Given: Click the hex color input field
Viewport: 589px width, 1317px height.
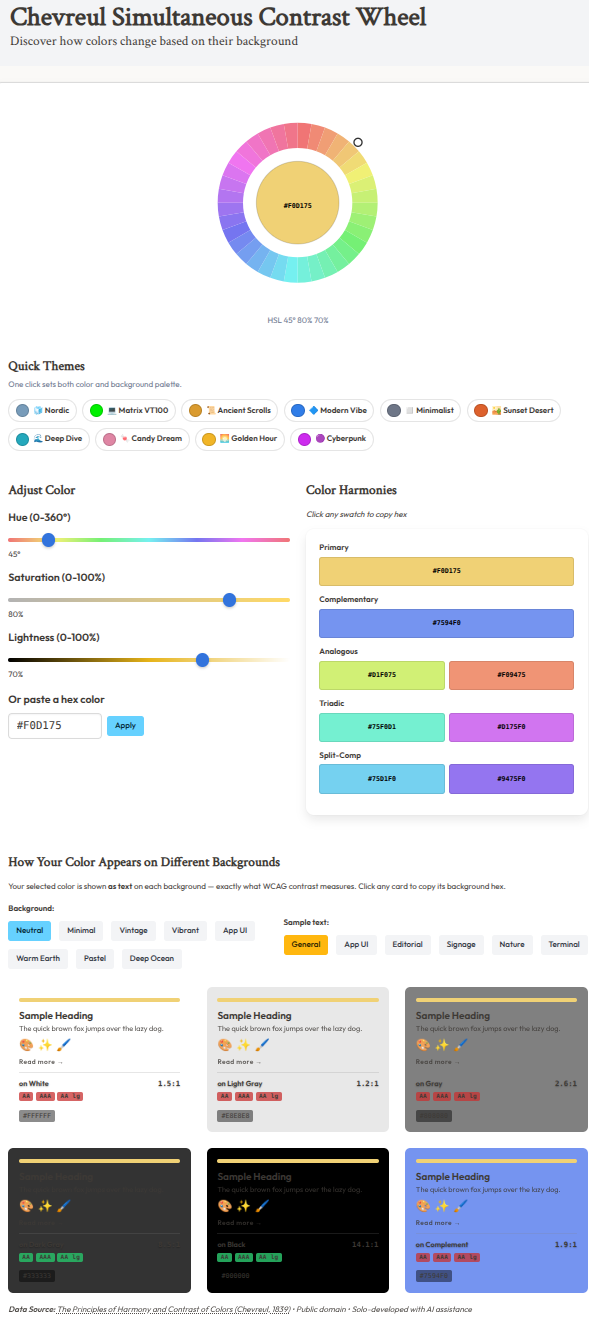Looking at the screenshot, I should click(x=53, y=725).
